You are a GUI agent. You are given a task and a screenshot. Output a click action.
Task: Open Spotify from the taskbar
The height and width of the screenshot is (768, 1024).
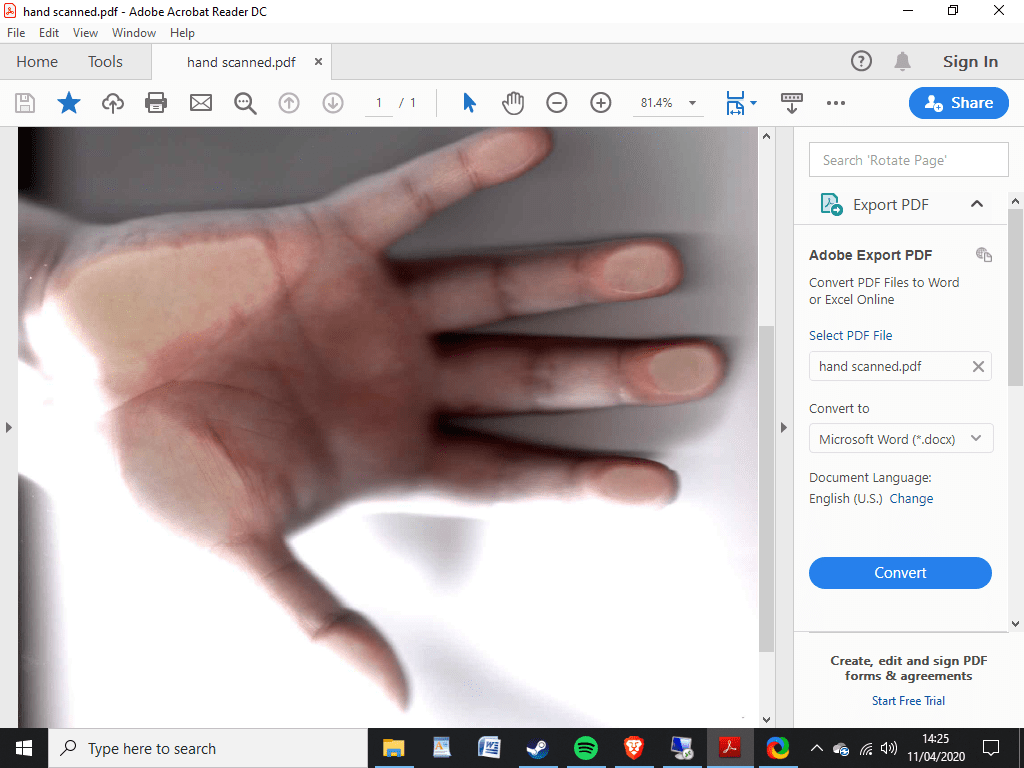pos(586,748)
